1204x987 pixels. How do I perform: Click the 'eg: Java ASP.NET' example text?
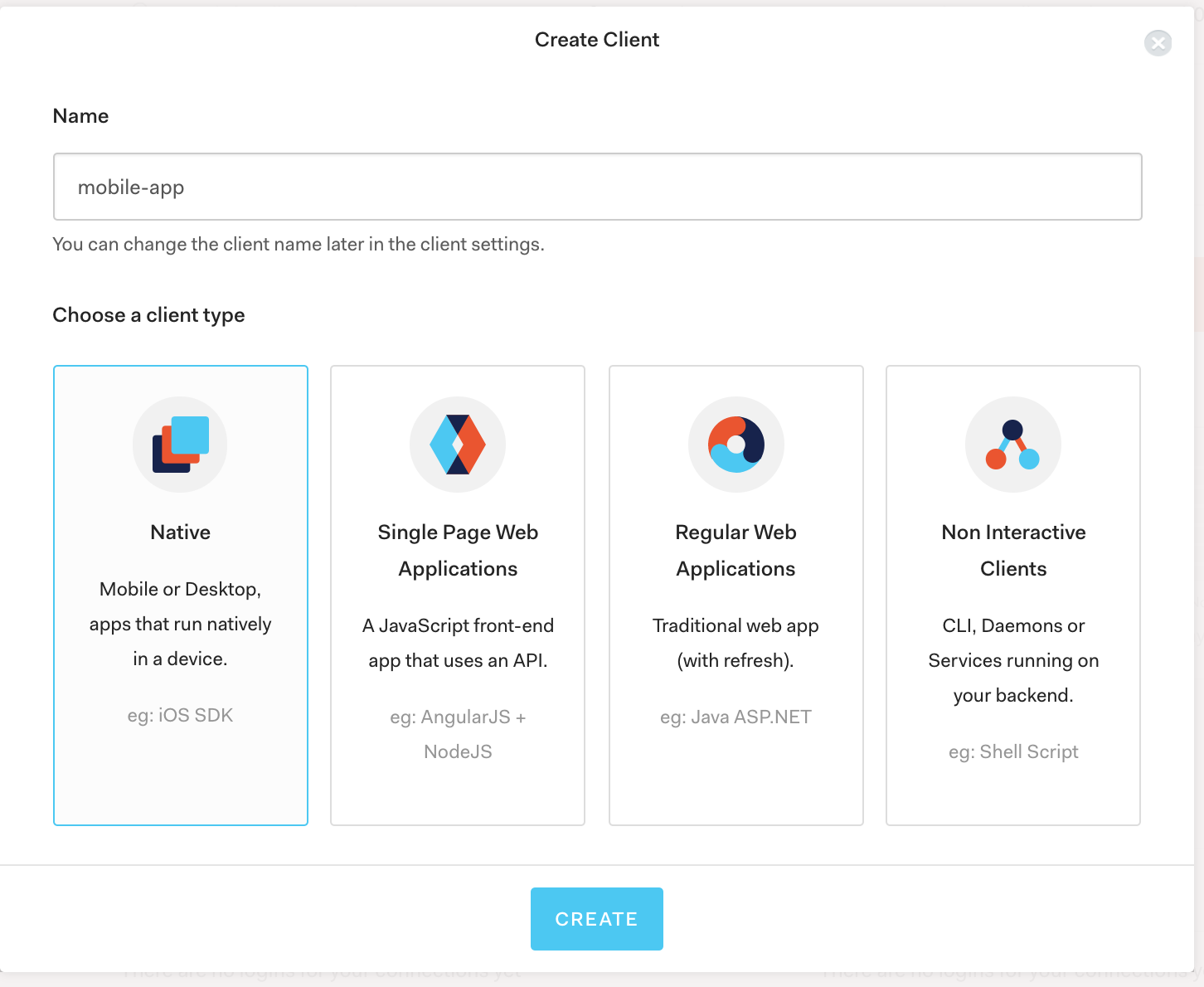click(x=736, y=717)
